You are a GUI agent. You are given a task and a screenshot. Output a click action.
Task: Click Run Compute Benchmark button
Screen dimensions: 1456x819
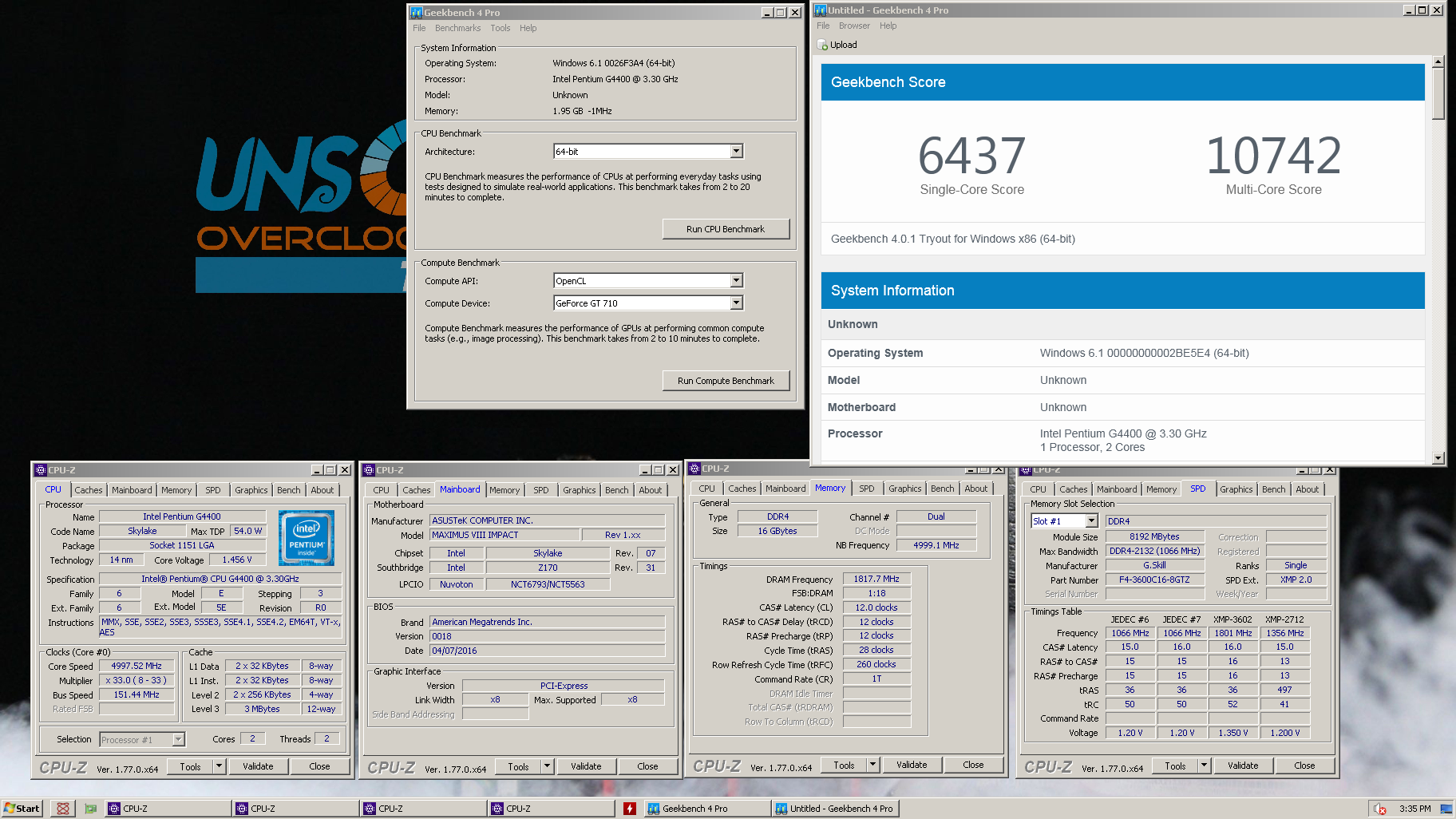726,381
